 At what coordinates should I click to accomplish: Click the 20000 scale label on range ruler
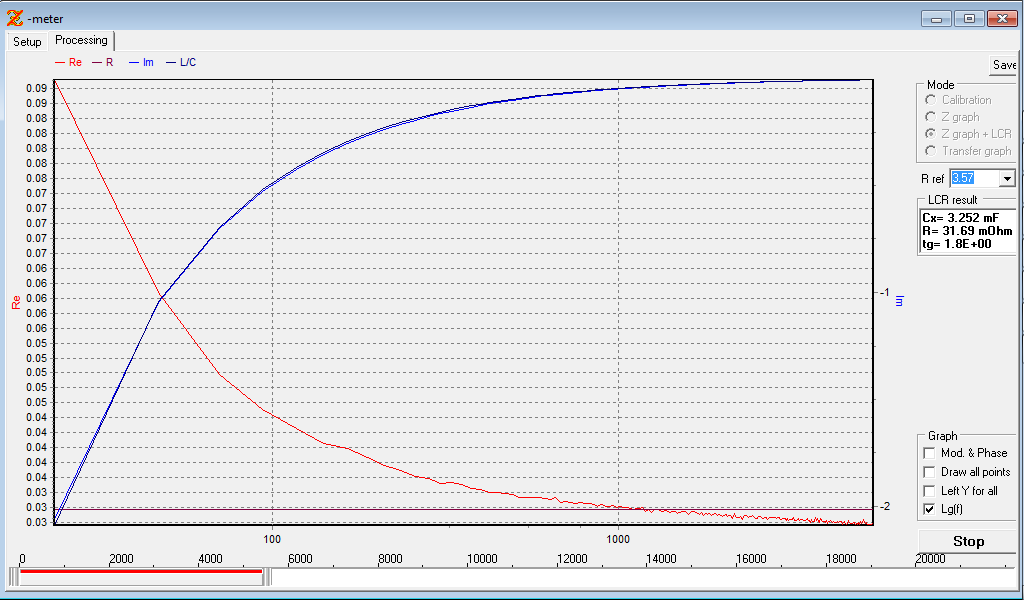930,559
